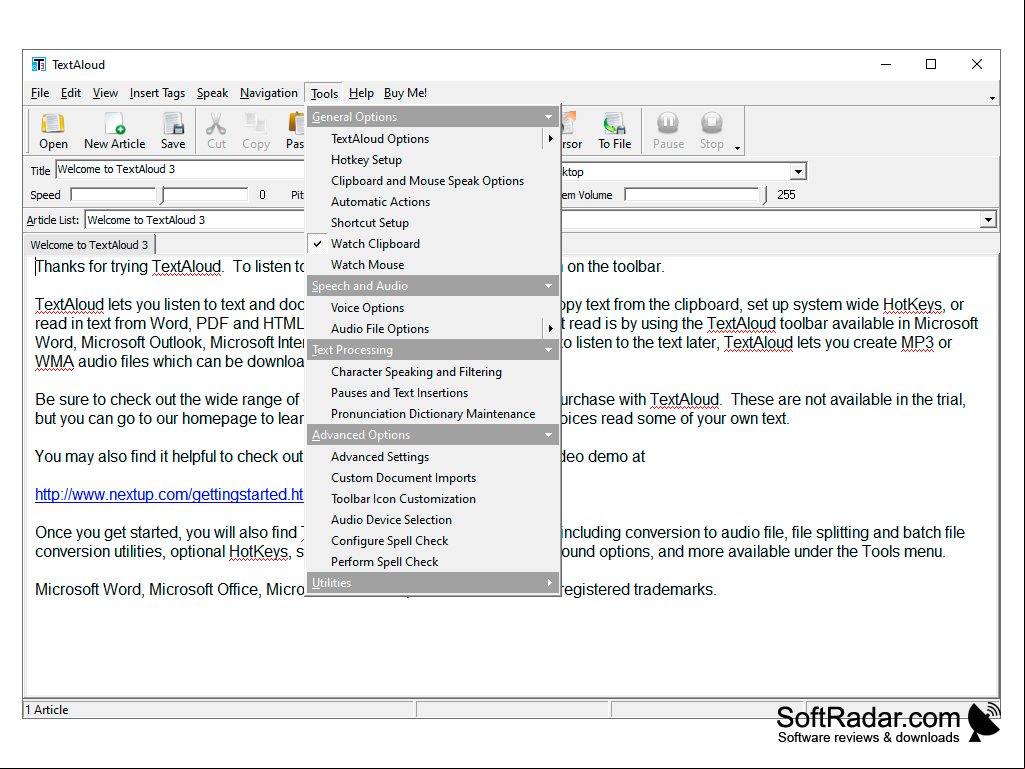Expand toolbar overflow arrow next to Stop
1025x769 pixels.
(737, 148)
